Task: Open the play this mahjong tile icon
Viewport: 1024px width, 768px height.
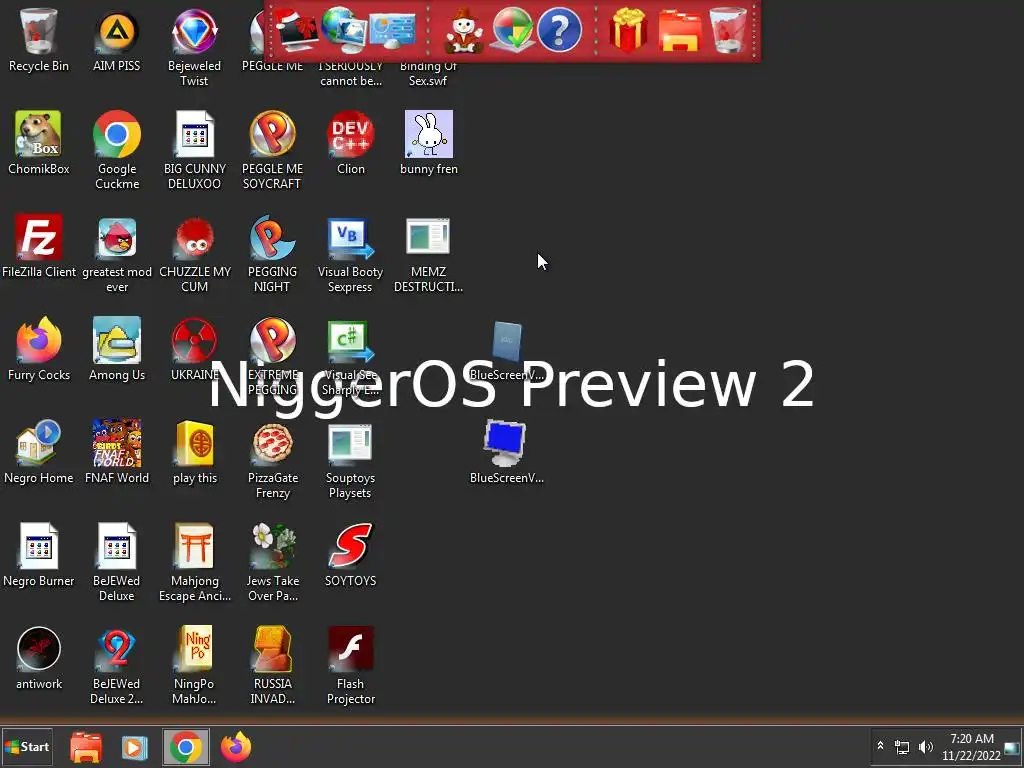Action: (195, 452)
